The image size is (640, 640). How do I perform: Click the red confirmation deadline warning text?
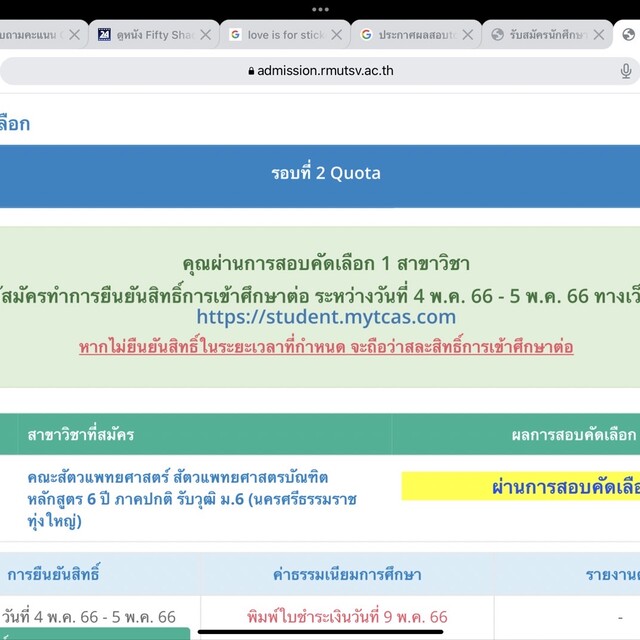tap(326, 347)
